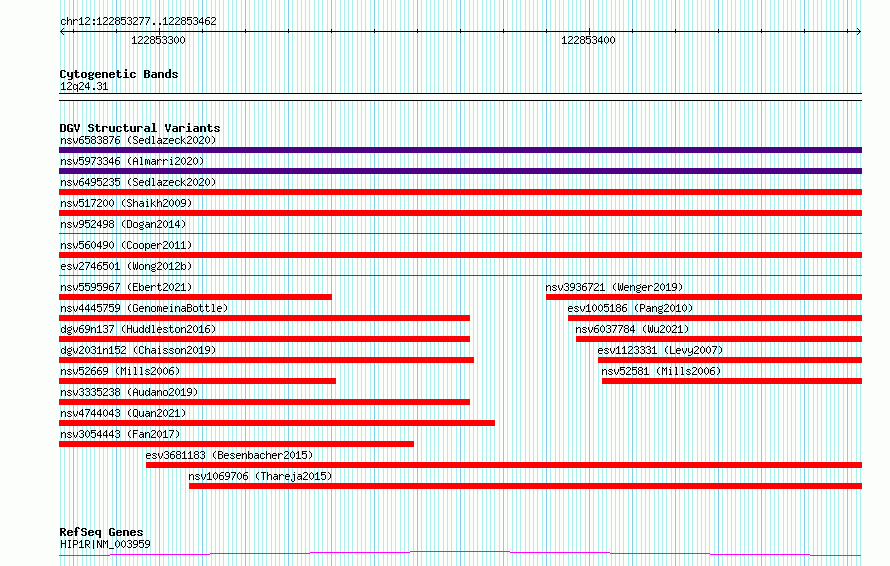This screenshot has height=566, width=890.
Task: Click the red bar under nsv5595967
Action: tap(195, 297)
